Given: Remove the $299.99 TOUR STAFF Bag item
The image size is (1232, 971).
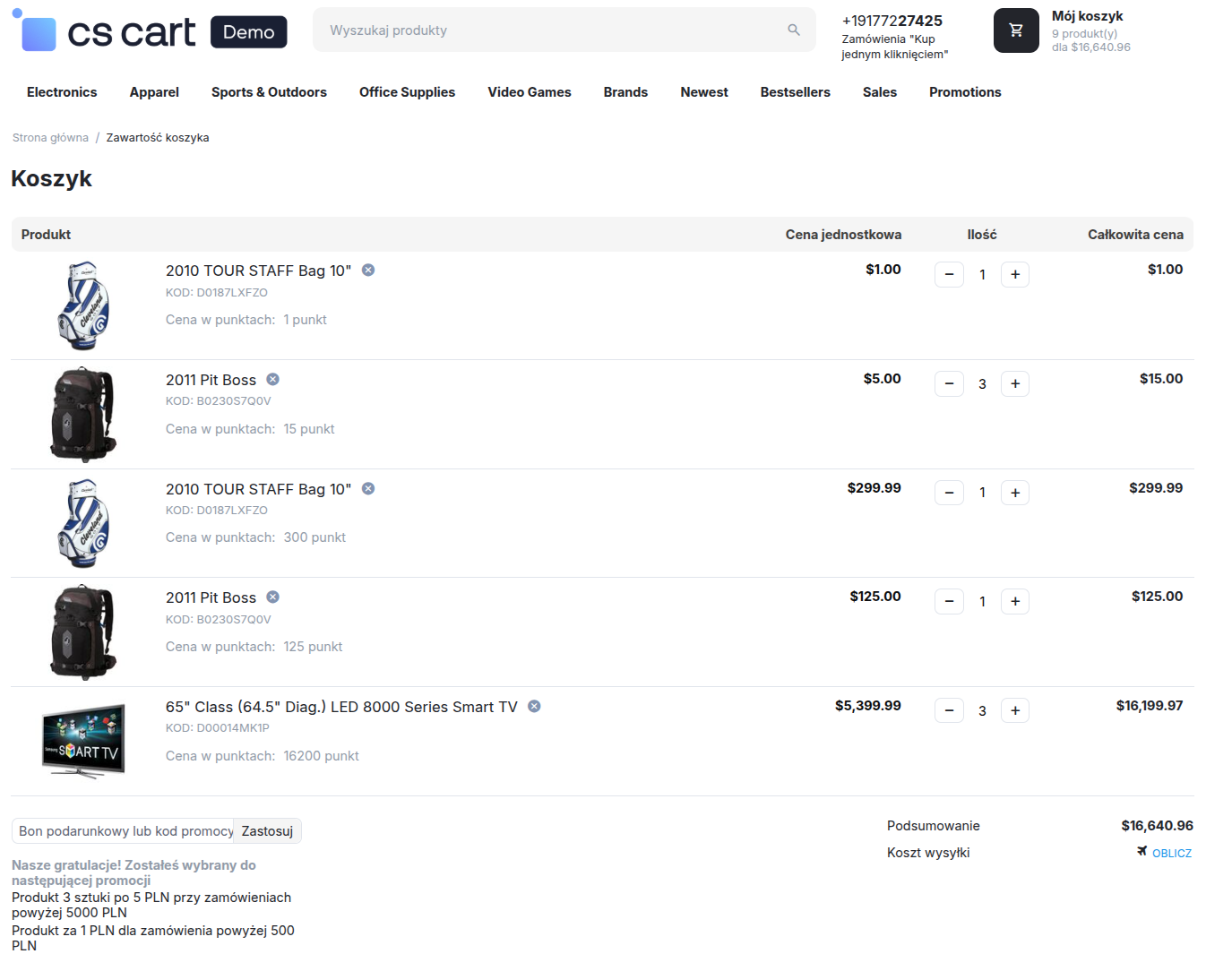Looking at the screenshot, I should [x=368, y=488].
